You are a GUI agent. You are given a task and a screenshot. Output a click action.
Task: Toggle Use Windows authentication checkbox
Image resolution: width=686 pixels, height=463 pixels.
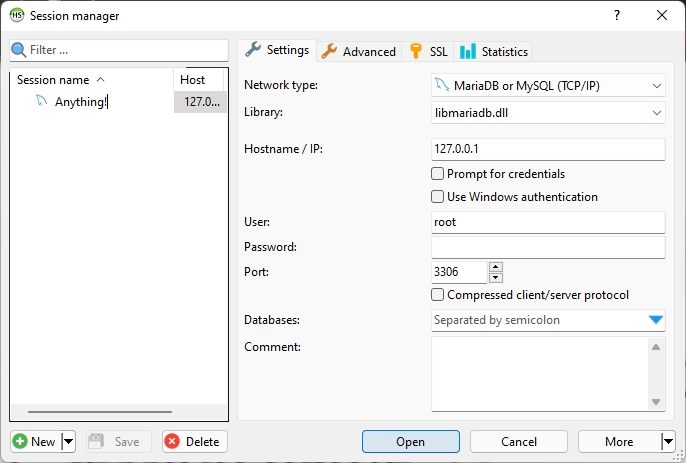[x=438, y=197]
